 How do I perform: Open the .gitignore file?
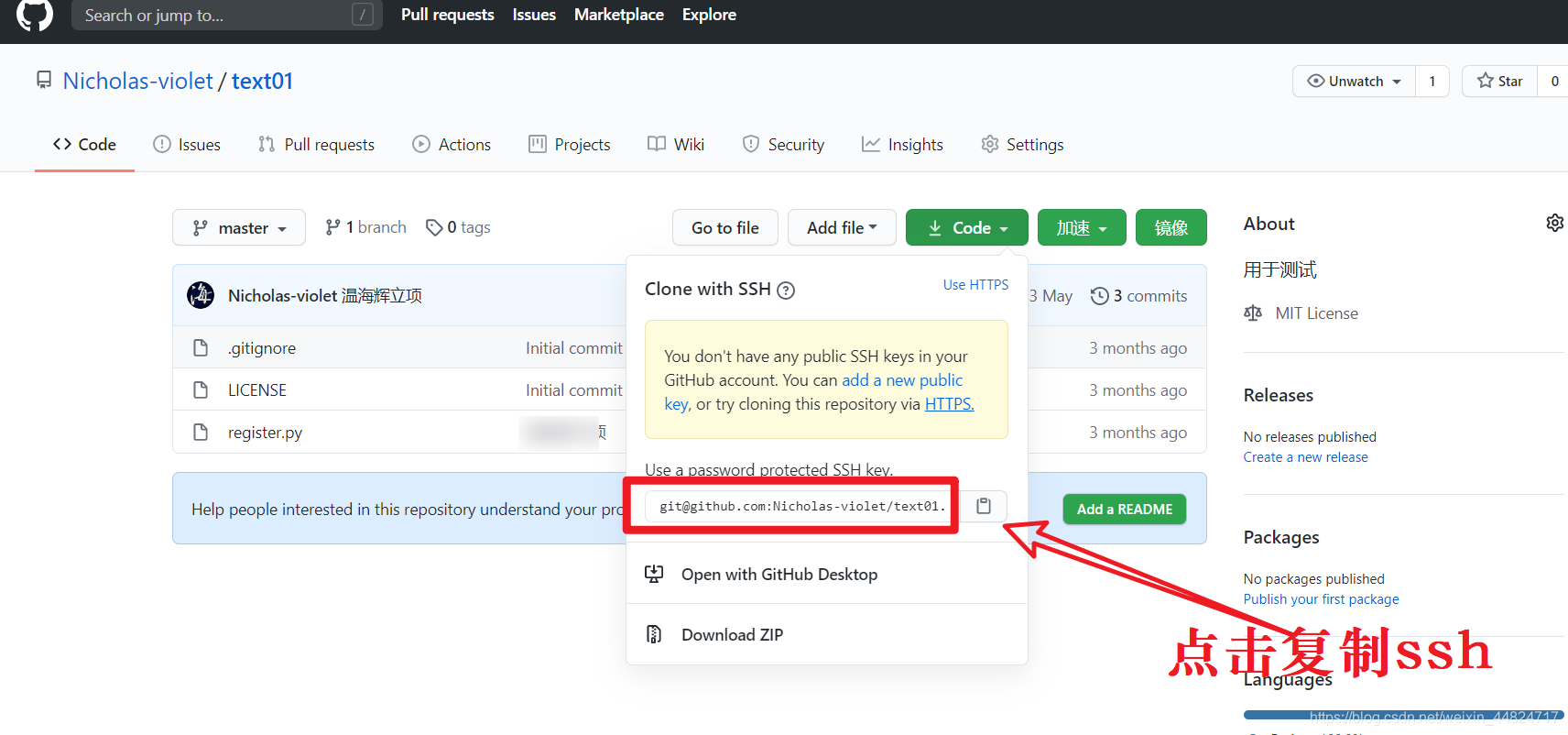pyautogui.click(x=262, y=348)
